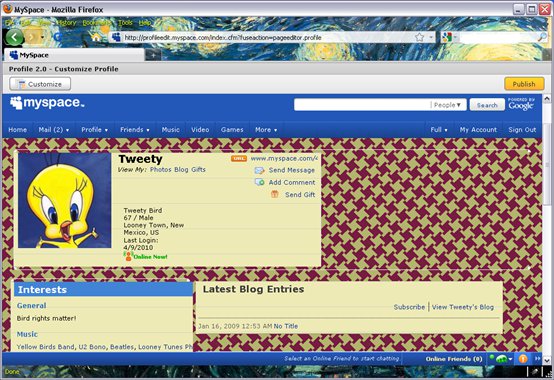Click the Firefox back arrow button
The width and height of the screenshot is (554, 380).
tap(14, 37)
